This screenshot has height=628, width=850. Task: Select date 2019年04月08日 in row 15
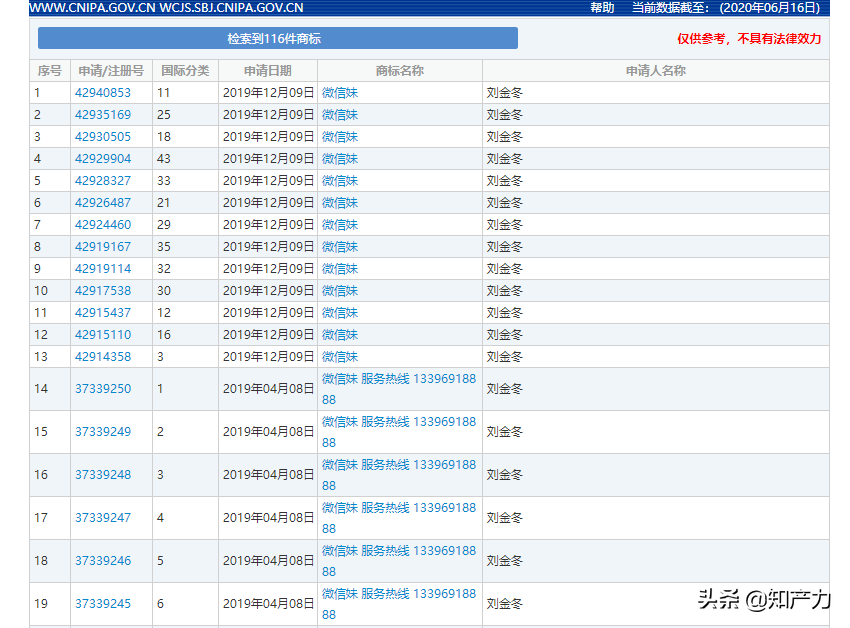pos(268,432)
